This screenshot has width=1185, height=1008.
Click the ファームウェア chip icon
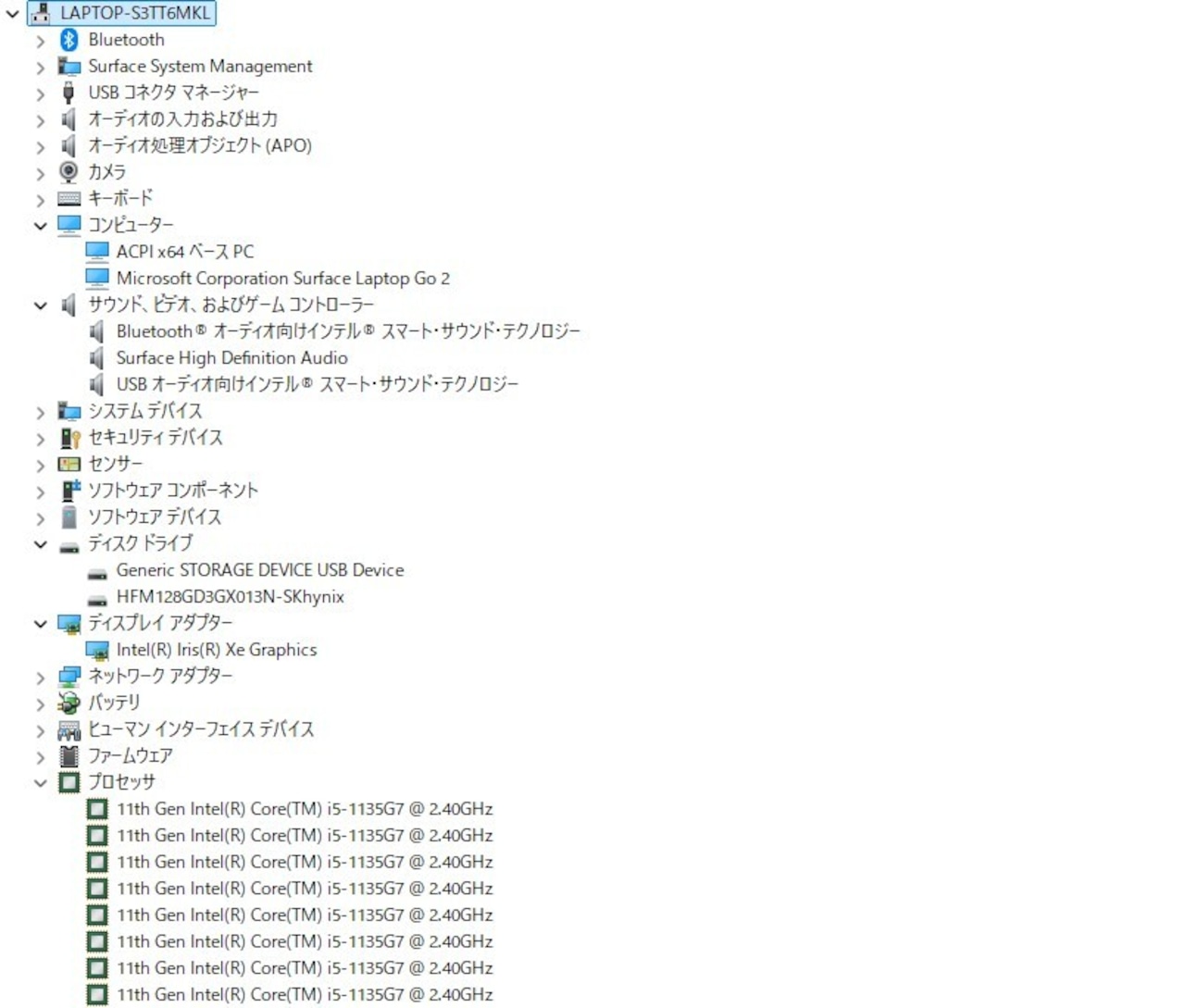pyautogui.click(x=69, y=756)
